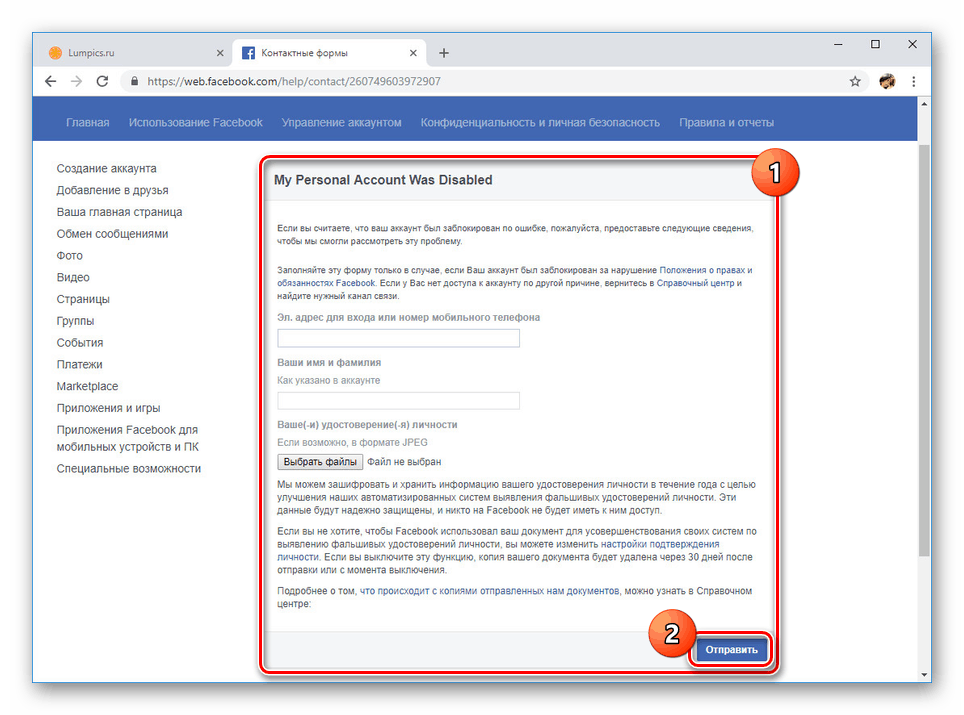Close the Lumpics.ru tab
Viewport: 964px width, 715px height.
coord(220,53)
